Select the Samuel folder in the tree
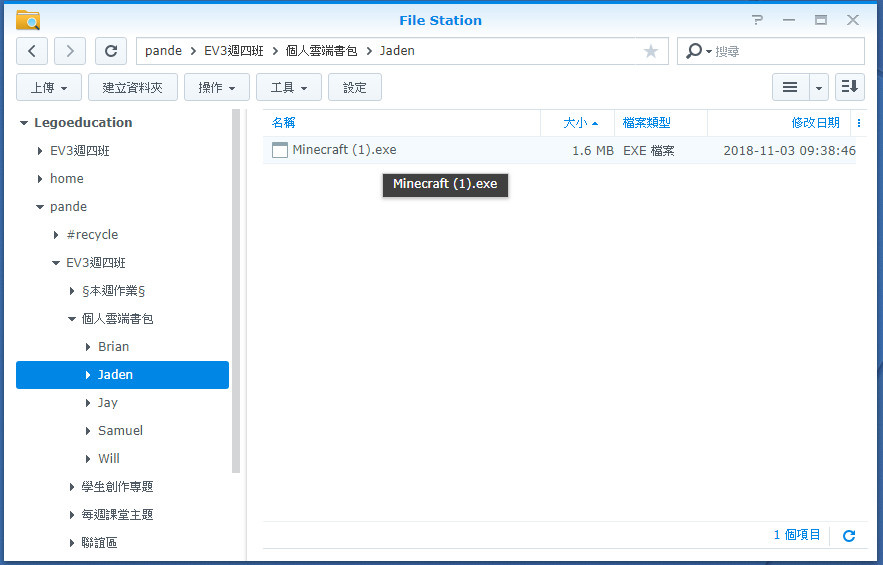The image size is (883, 565). tap(120, 430)
